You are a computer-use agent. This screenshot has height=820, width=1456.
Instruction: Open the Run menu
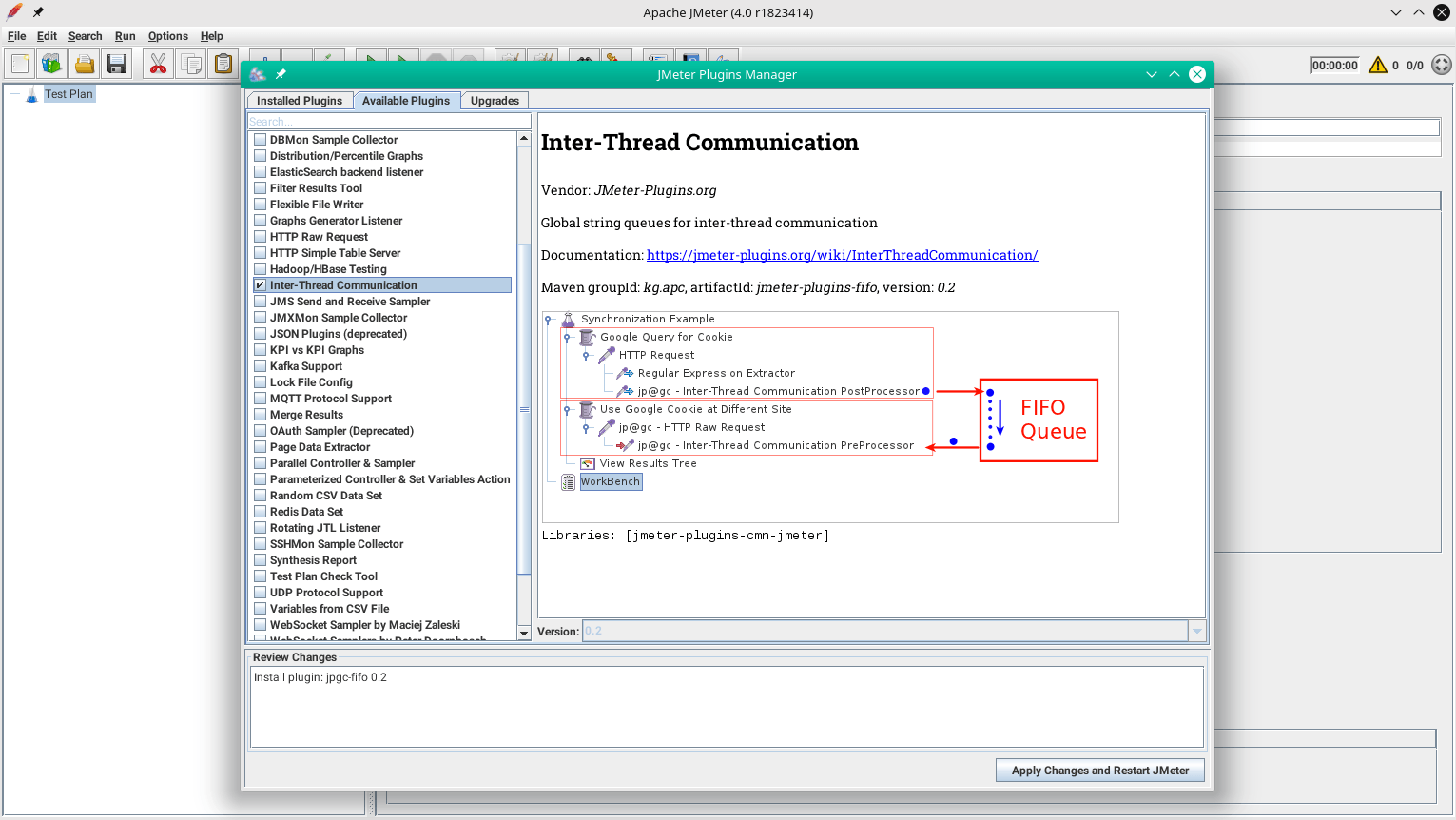pos(126,36)
